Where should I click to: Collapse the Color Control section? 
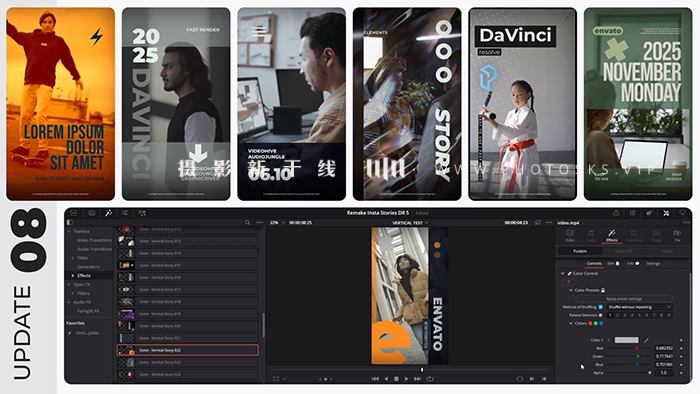point(562,273)
